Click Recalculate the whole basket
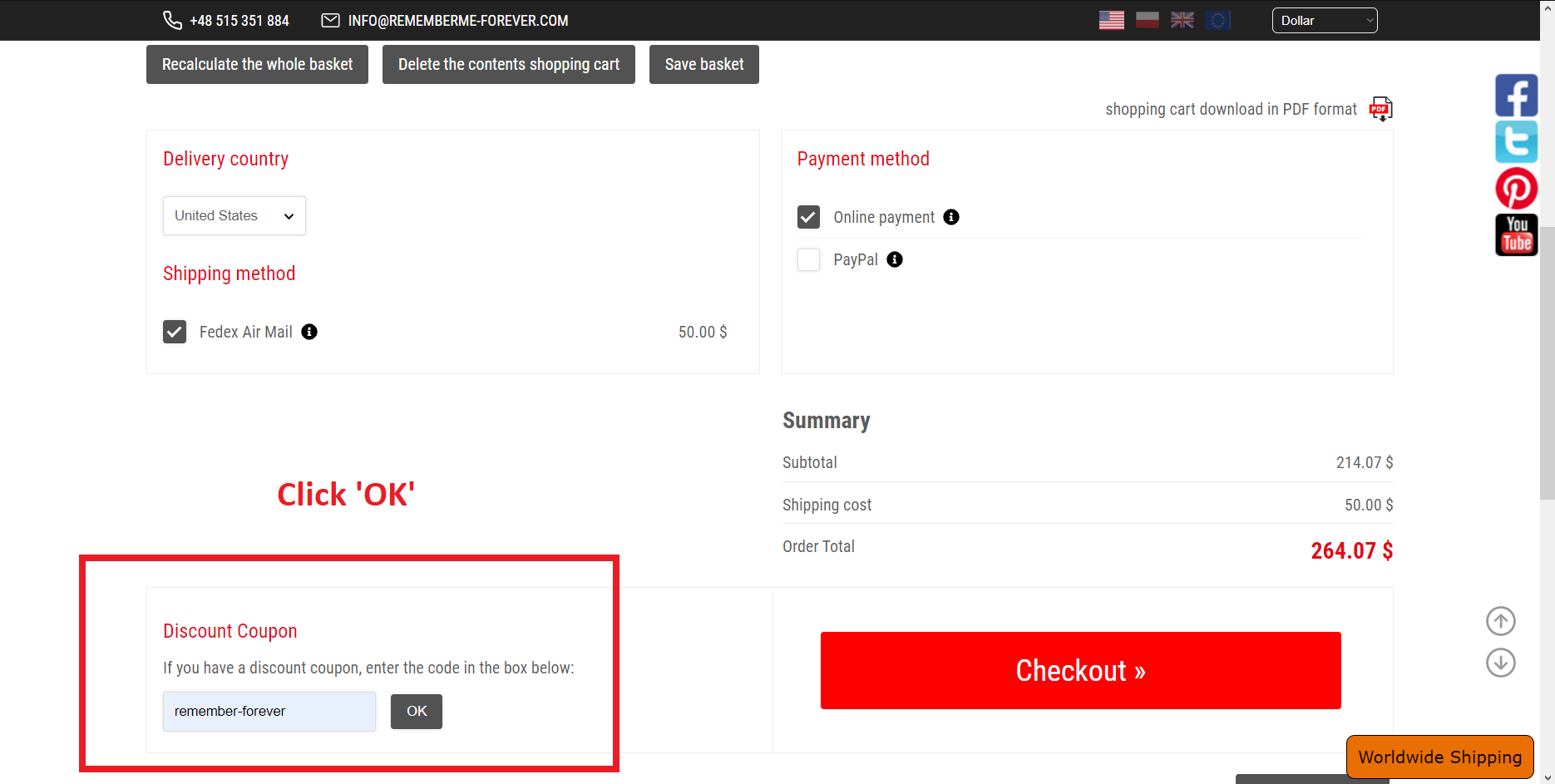Viewport: 1555px width, 784px height. click(x=257, y=65)
